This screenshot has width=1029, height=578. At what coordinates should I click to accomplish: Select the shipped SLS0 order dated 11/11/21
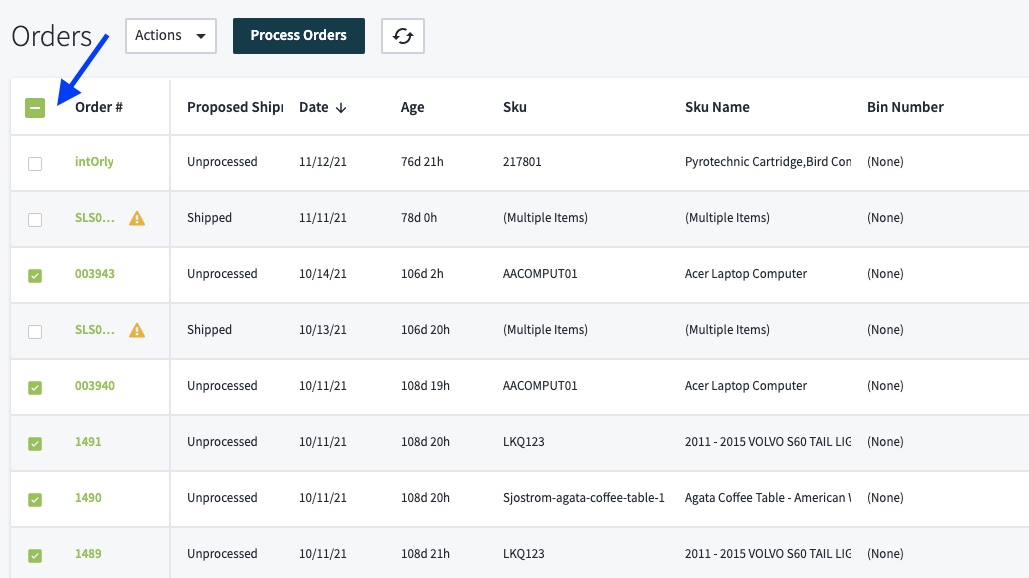[x=35, y=219]
